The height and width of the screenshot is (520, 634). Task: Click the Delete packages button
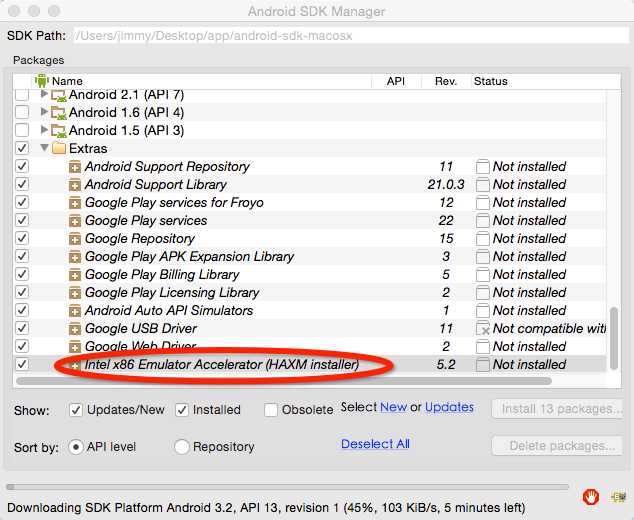tap(557, 446)
